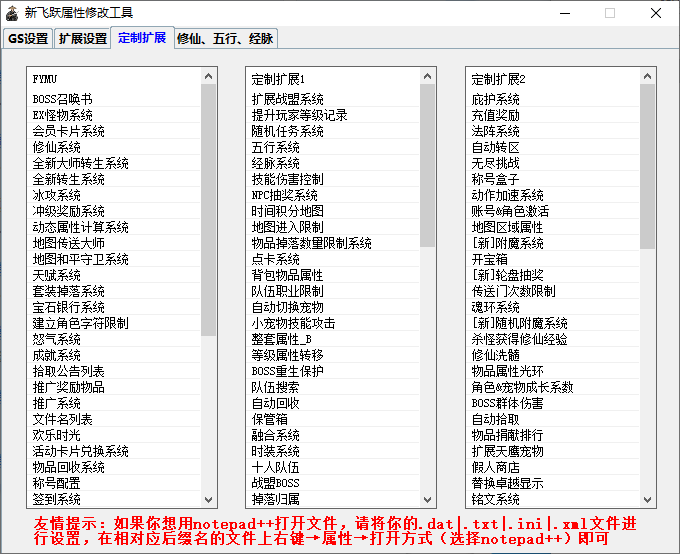Viewport: 680px width, 554px height.
Task: Select 宝石银行系统 in the first list
Action: (x=68, y=307)
